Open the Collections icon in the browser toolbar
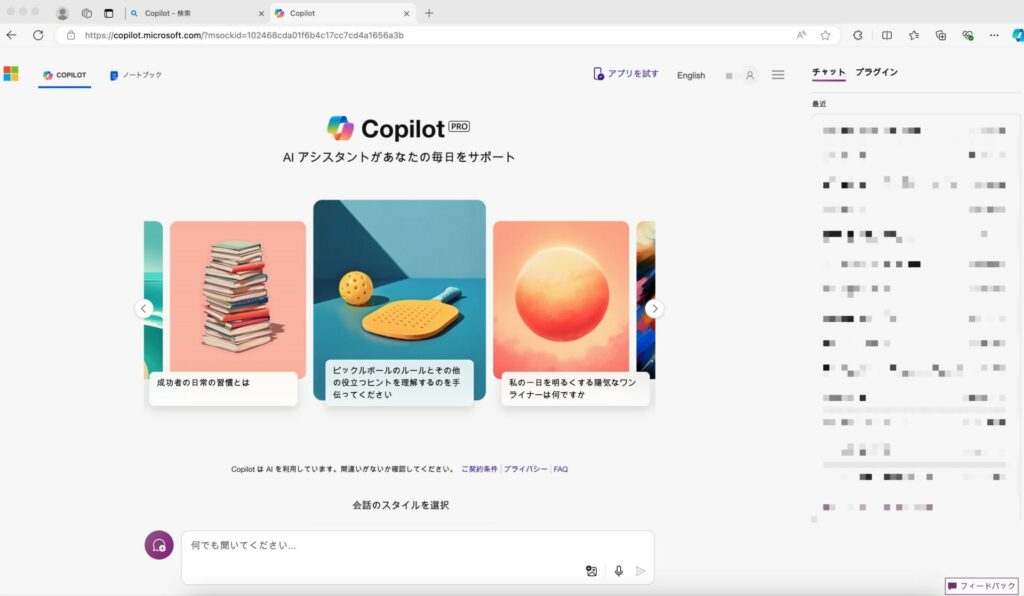This screenshot has height=596, width=1024. pyautogui.click(x=939, y=34)
